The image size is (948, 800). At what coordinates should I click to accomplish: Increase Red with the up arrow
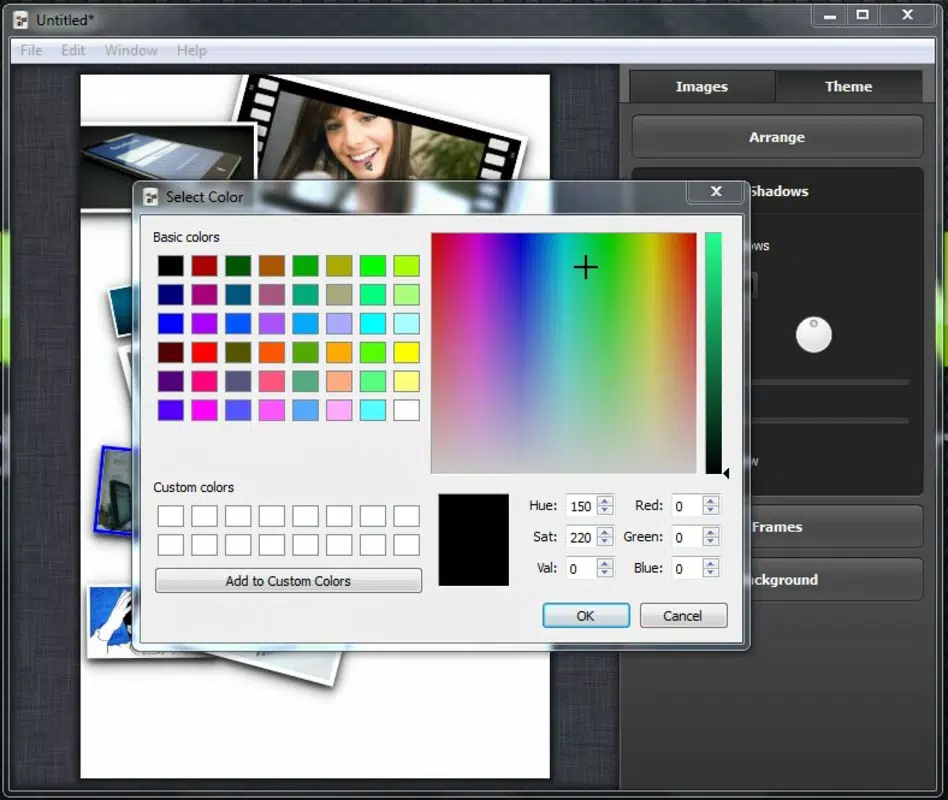pos(711,501)
